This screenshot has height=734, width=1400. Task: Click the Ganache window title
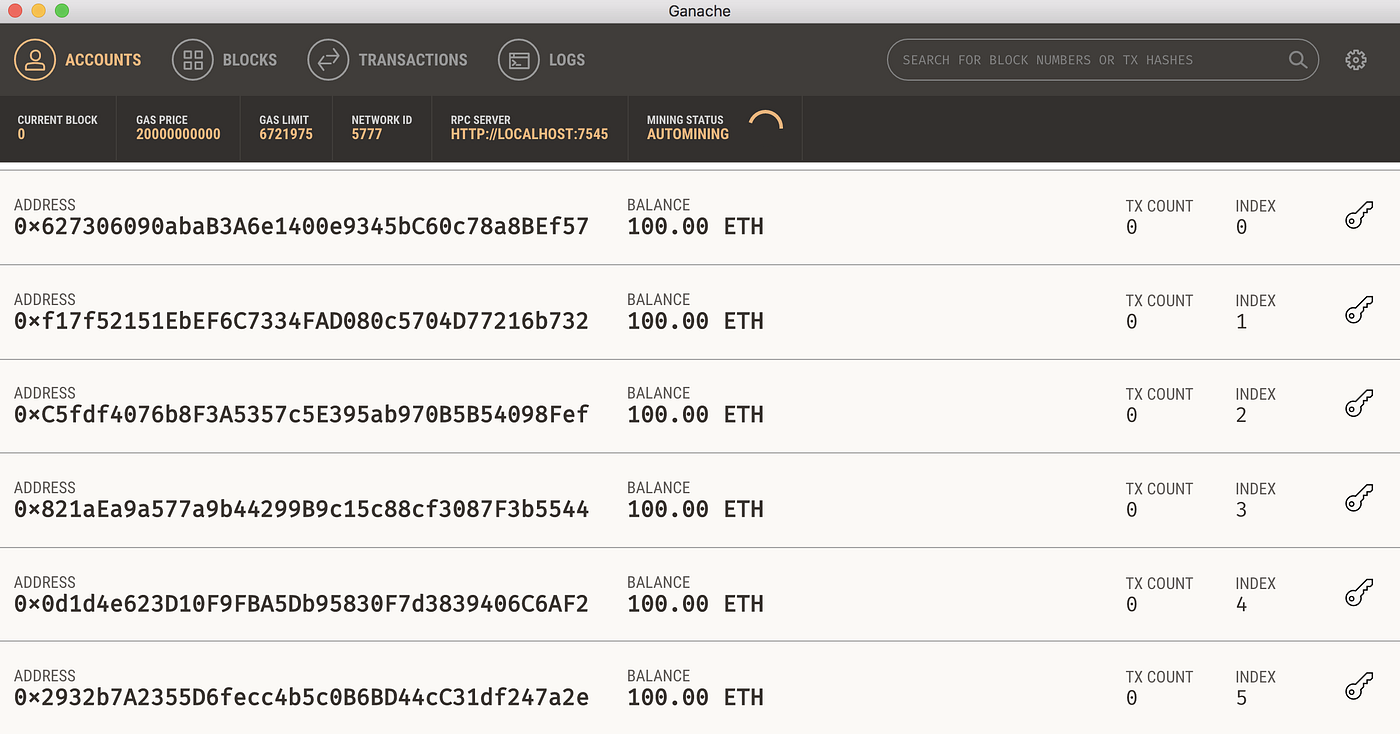click(x=699, y=11)
